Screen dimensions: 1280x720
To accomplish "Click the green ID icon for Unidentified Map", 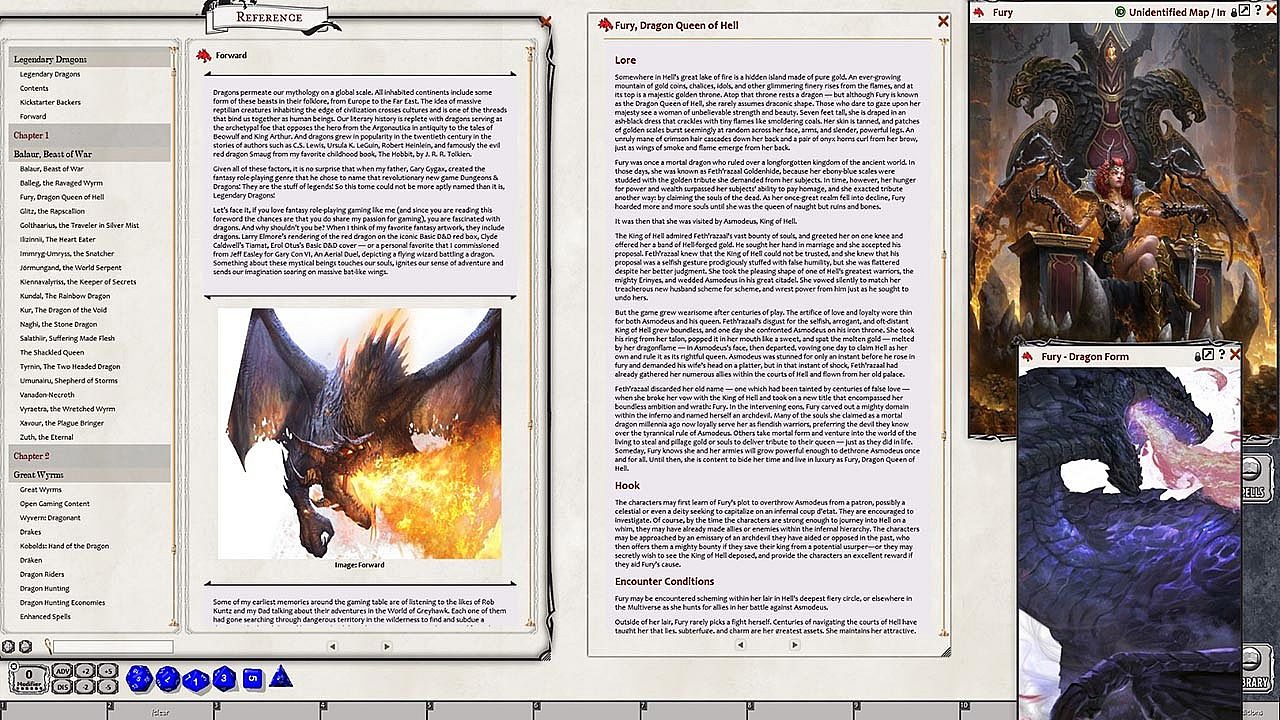I will pyautogui.click(x=1120, y=12).
